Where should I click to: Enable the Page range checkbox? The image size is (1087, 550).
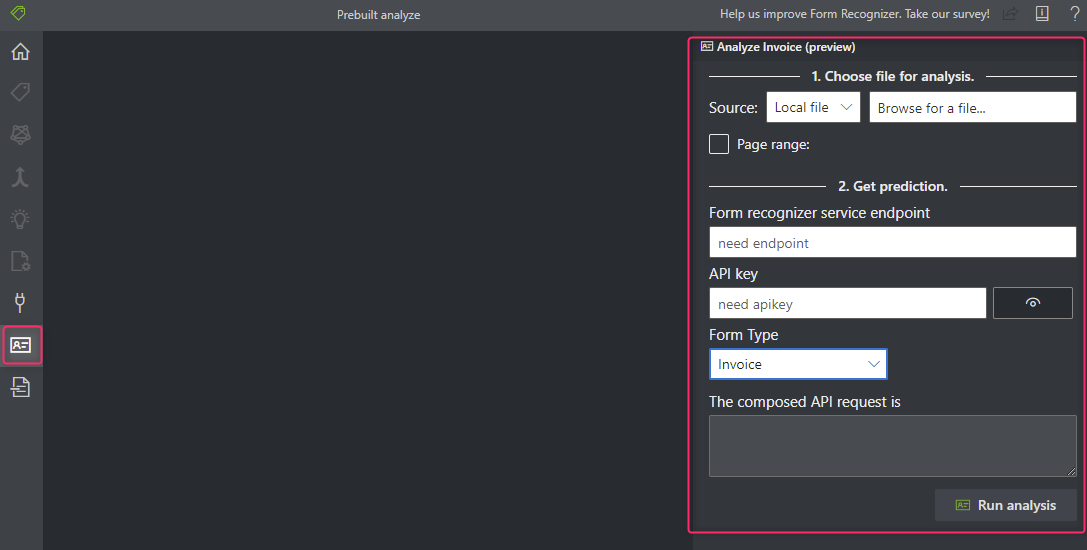719,144
